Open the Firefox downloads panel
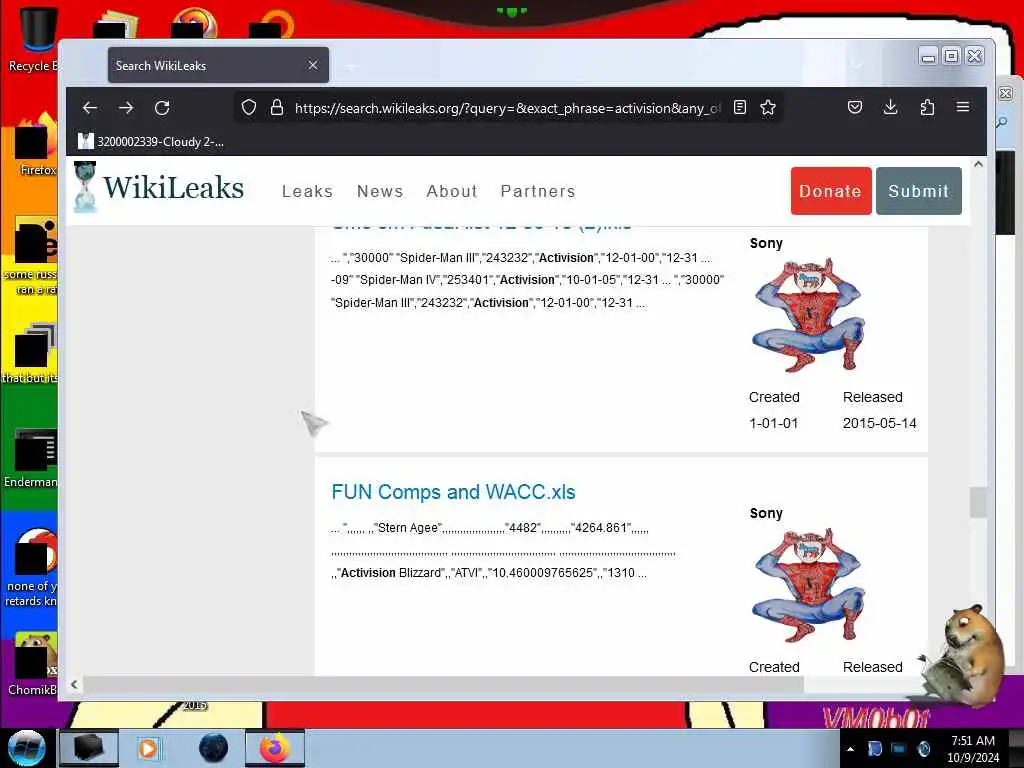This screenshot has height=768, width=1024. 890,107
